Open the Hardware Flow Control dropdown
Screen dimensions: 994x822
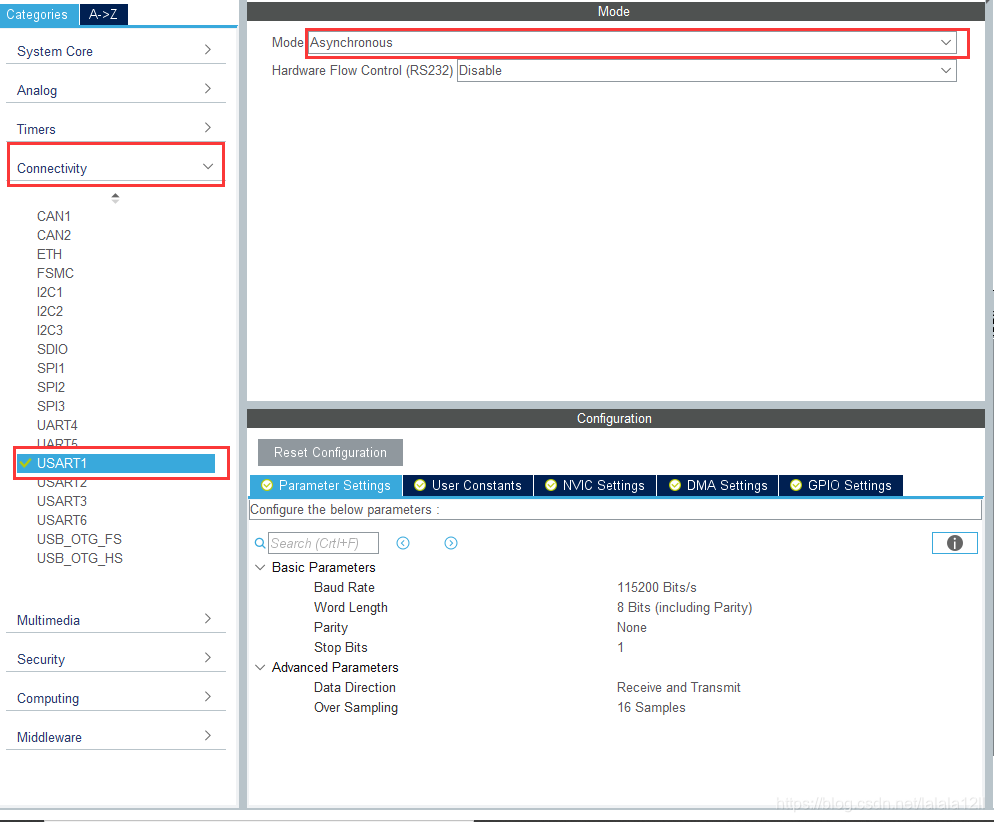[x=706, y=70]
